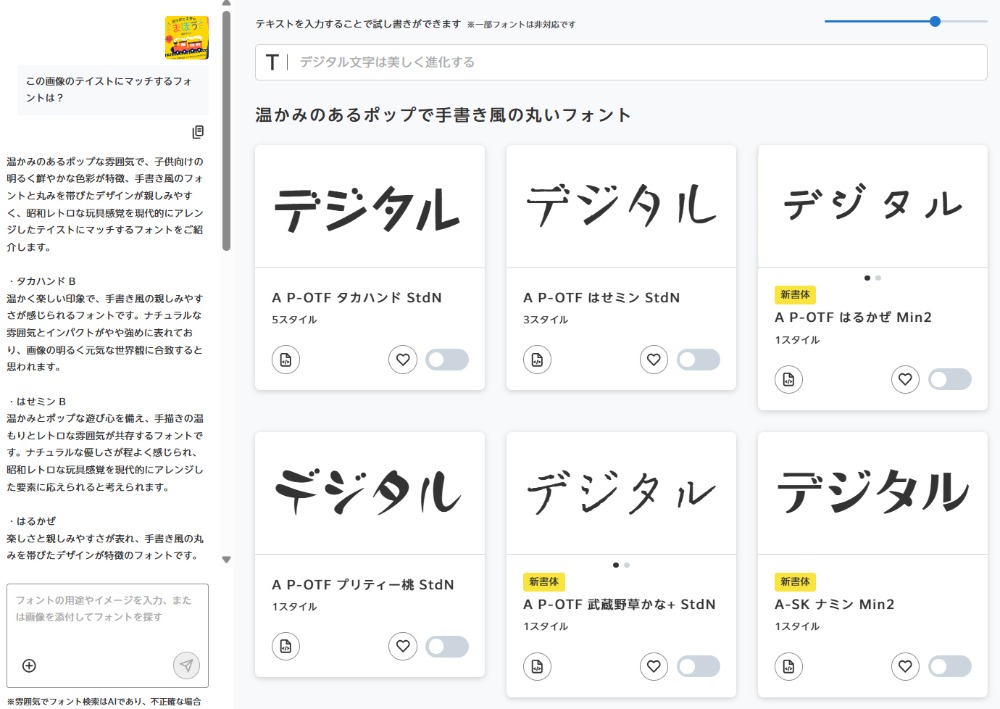Favorite the タカハンド StdN font with heart icon

[x=402, y=360]
